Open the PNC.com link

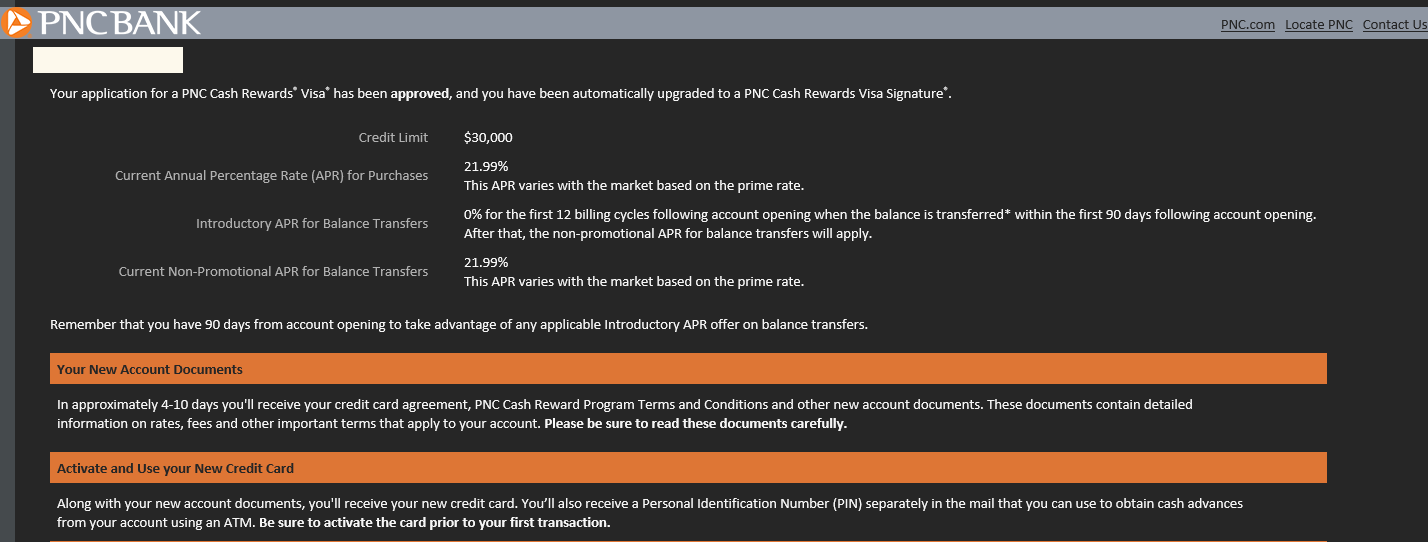tap(1247, 25)
